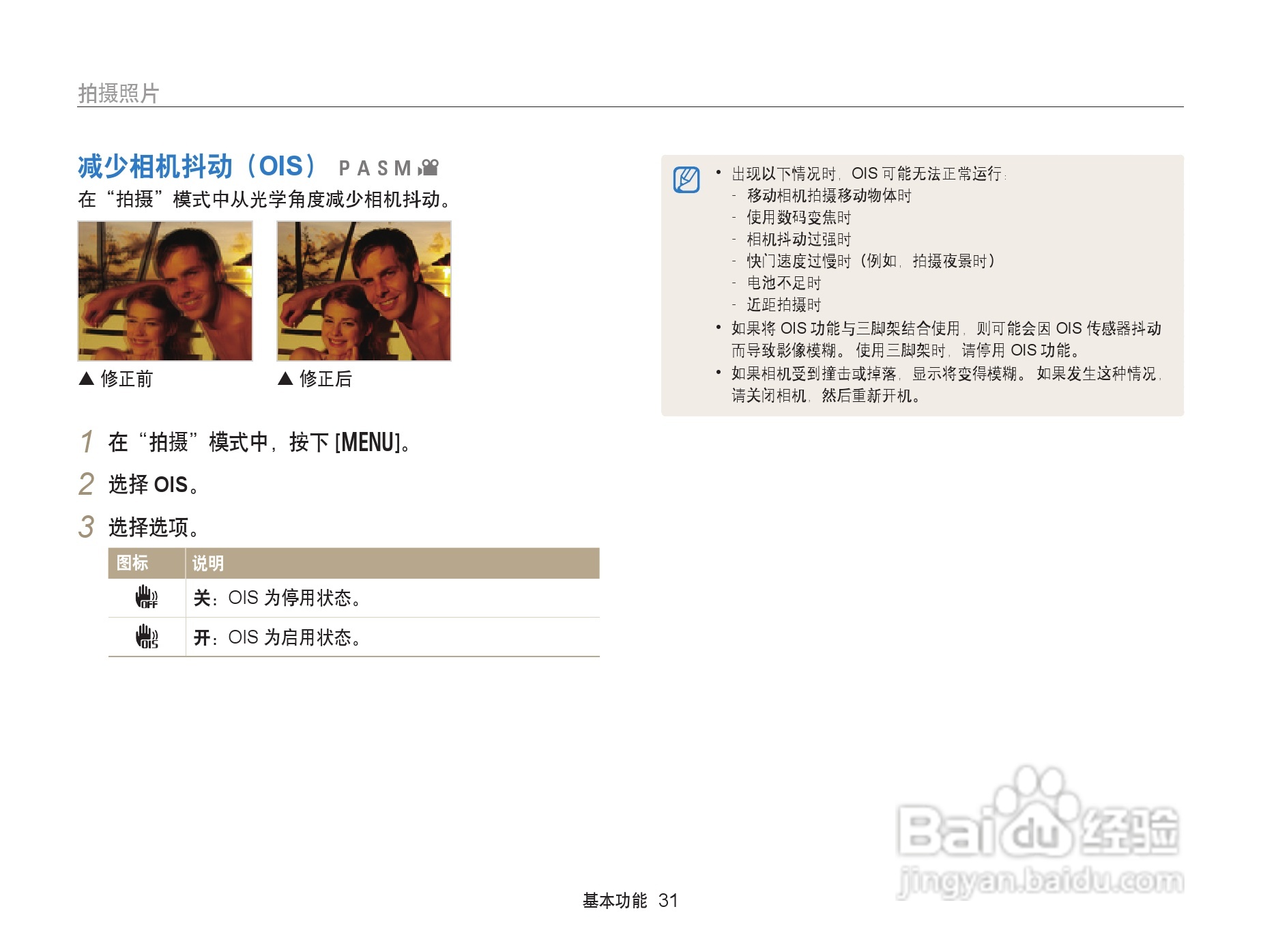The height and width of the screenshot is (952, 1261).
Task: Select the 修正后 sample photo
Action: coord(364,291)
